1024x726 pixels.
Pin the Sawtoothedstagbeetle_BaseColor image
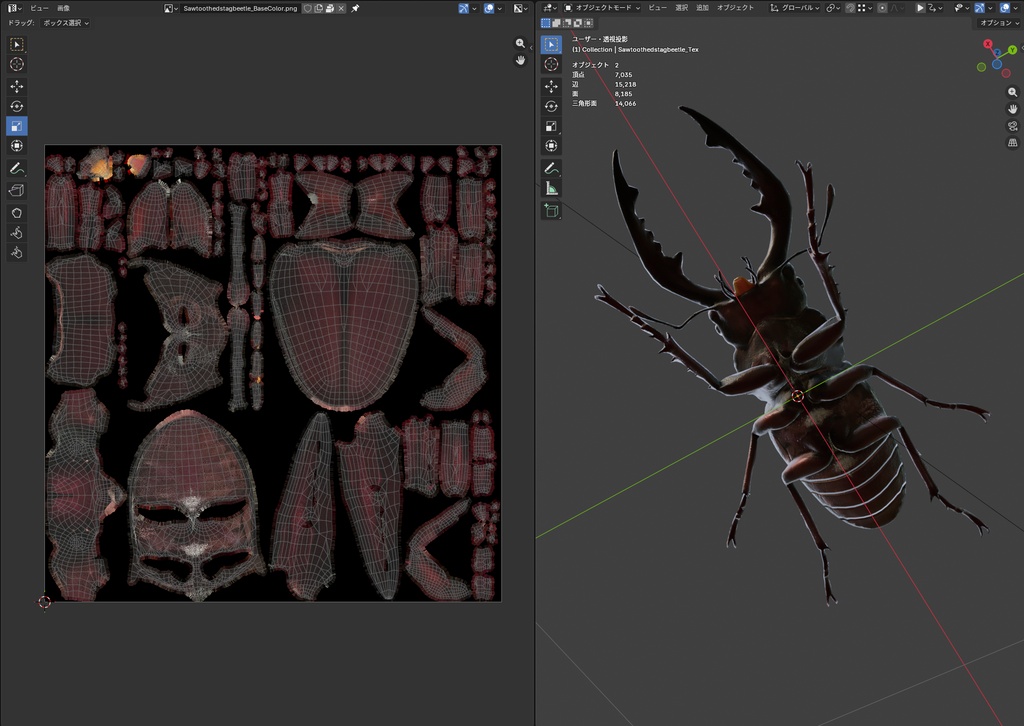pyautogui.click(x=355, y=8)
